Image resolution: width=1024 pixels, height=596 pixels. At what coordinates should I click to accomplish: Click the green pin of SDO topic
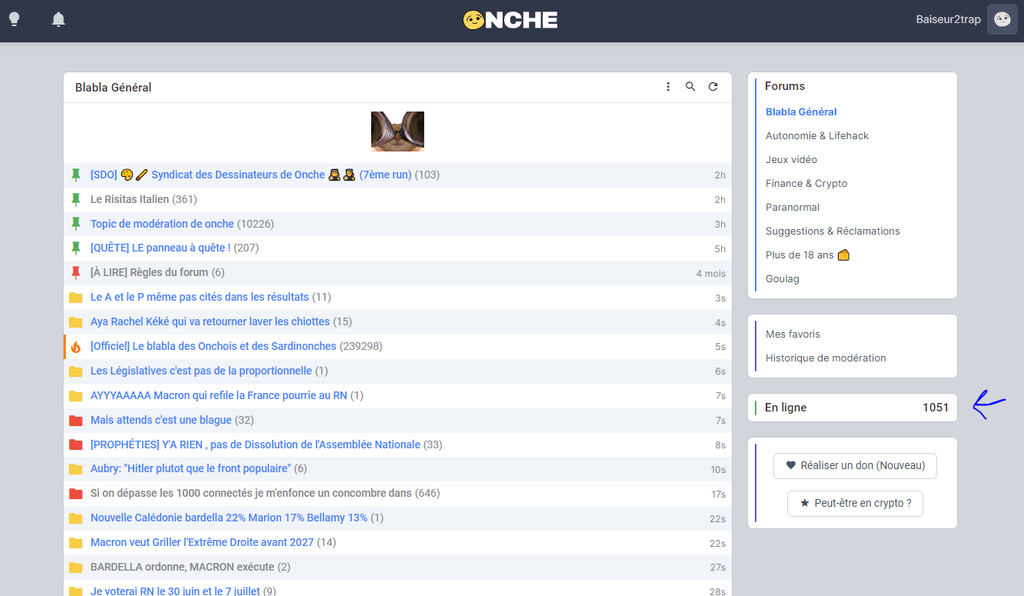[76, 175]
